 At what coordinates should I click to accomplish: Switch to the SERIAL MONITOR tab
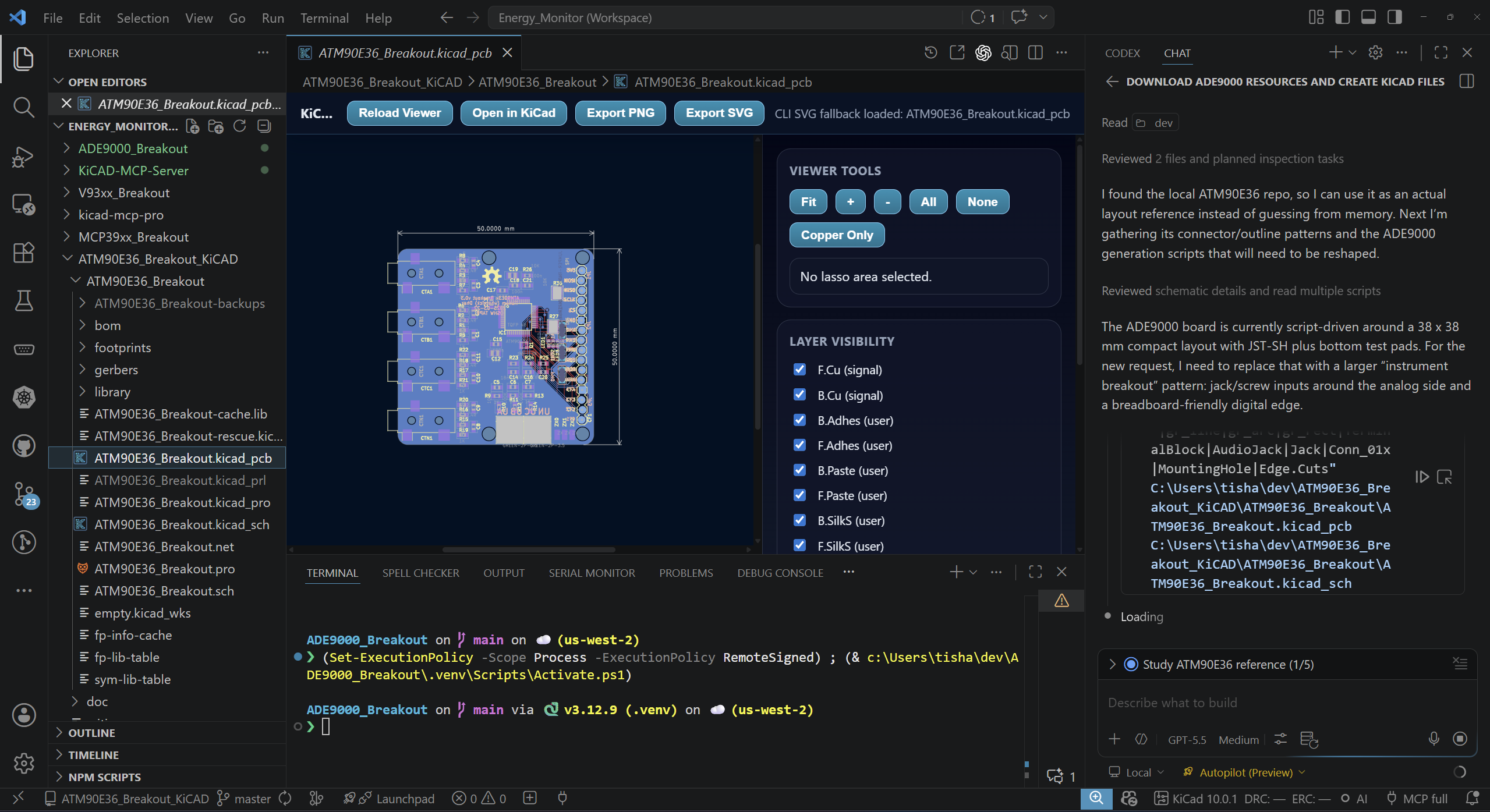coord(592,573)
